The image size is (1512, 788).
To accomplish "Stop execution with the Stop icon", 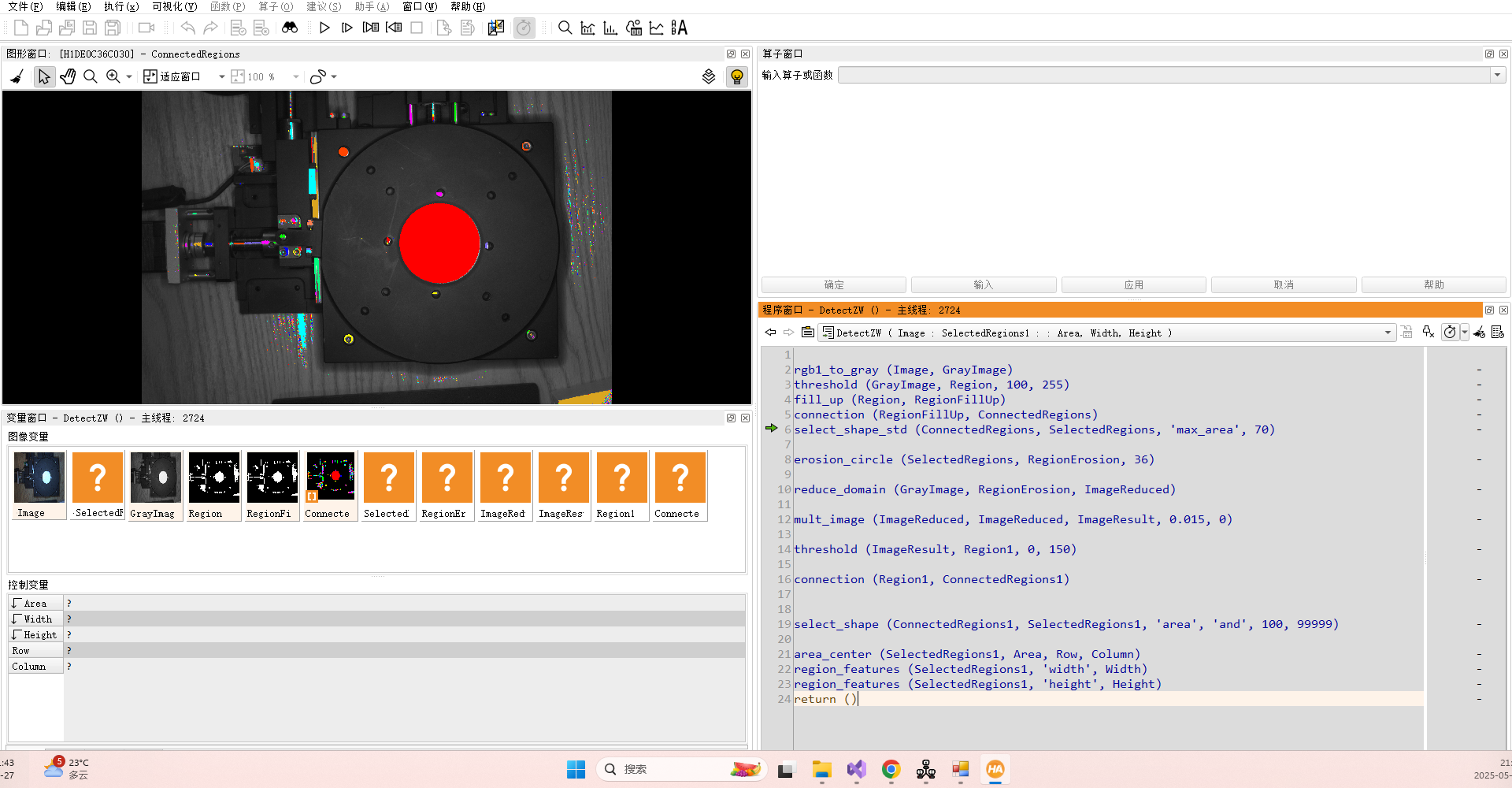I will click(x=417, y=28).
